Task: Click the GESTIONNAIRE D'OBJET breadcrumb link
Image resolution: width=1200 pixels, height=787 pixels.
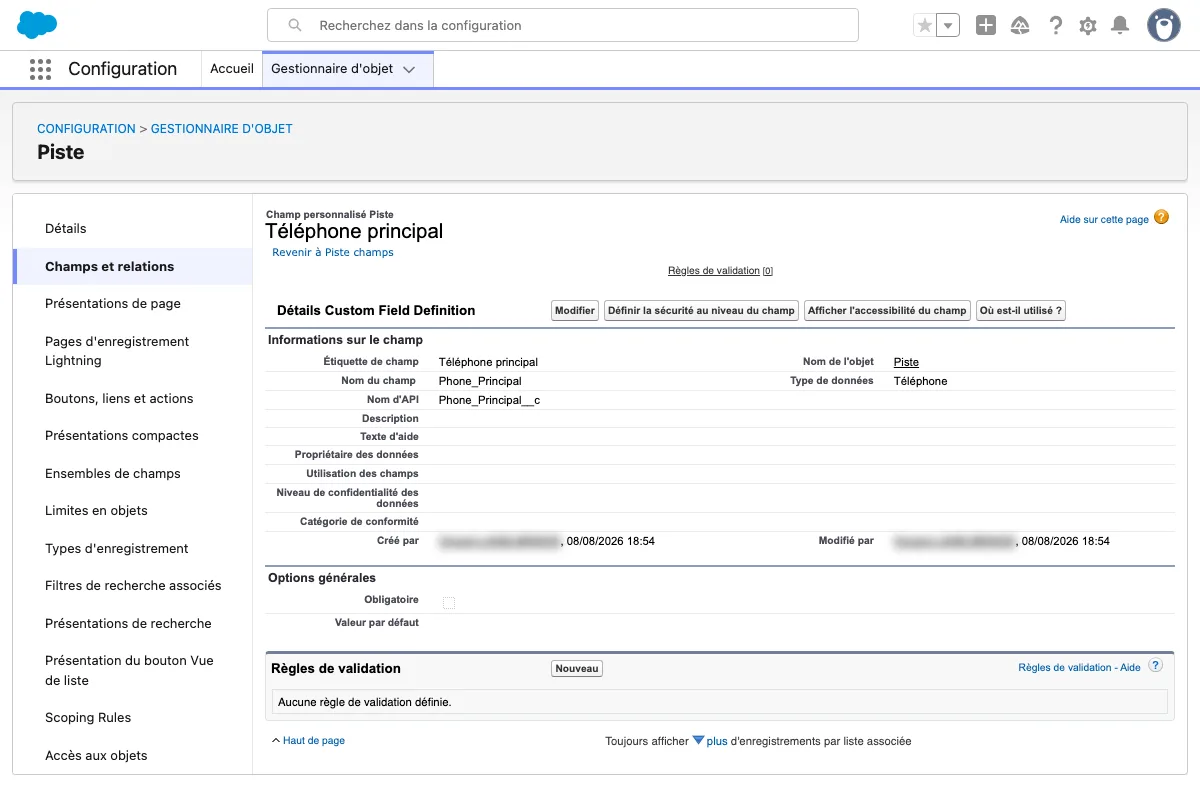Action: click(x=222, y=129)
